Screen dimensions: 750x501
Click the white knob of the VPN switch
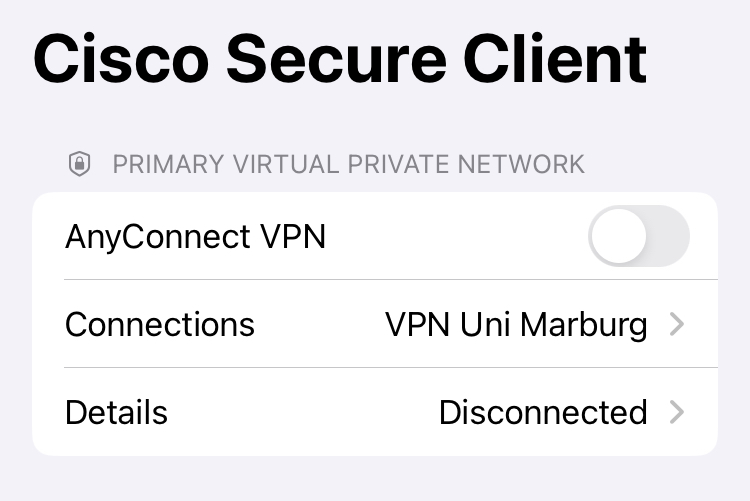pos(619,236)
